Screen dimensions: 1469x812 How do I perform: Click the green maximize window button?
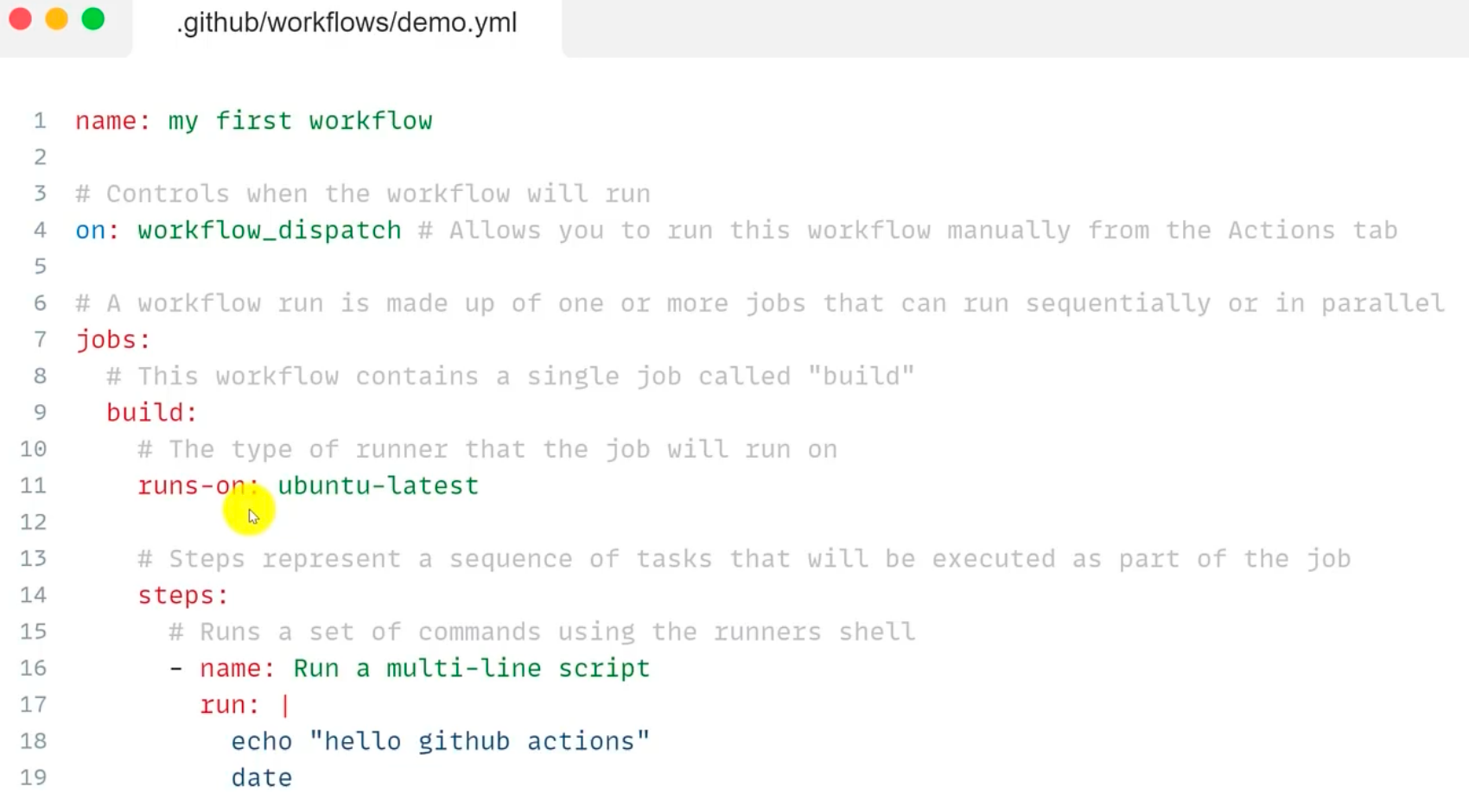(x=93, y=19)
